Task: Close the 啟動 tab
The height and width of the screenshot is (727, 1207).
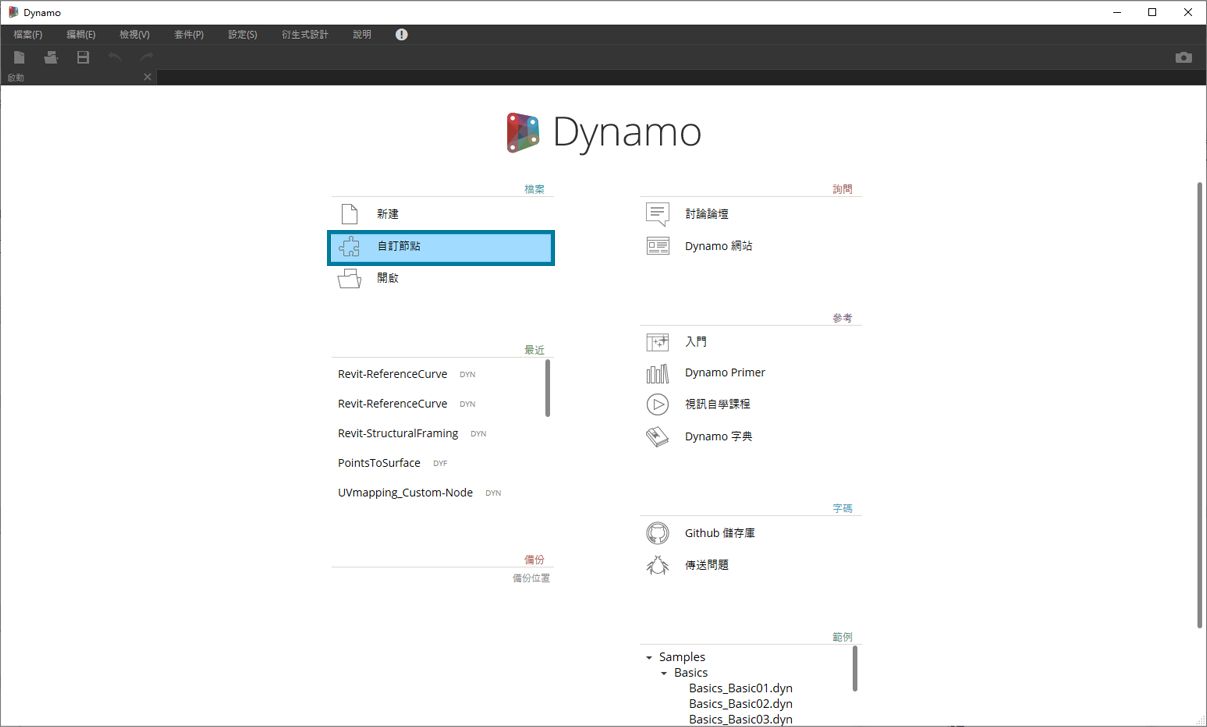Action: click(148, 77)
